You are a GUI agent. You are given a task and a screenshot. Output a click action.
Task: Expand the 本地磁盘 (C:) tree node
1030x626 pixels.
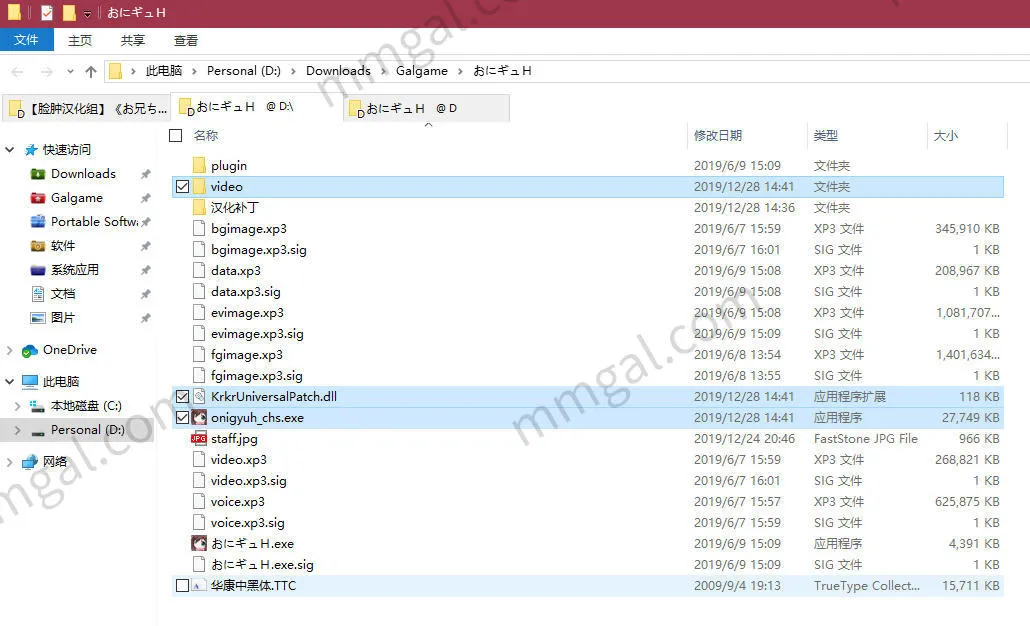pyautogui.click(x=17, y=406)
